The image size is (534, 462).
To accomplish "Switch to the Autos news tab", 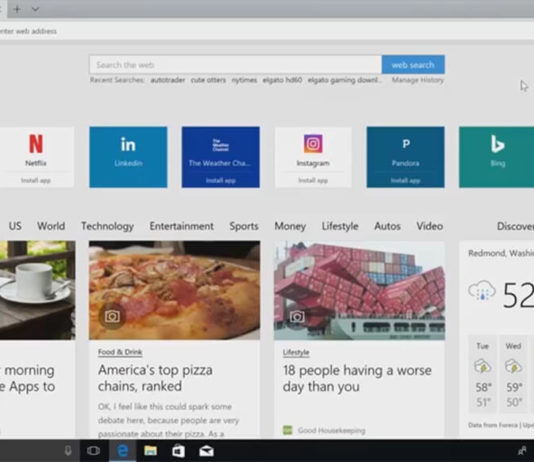I will (x=387, y=226).
